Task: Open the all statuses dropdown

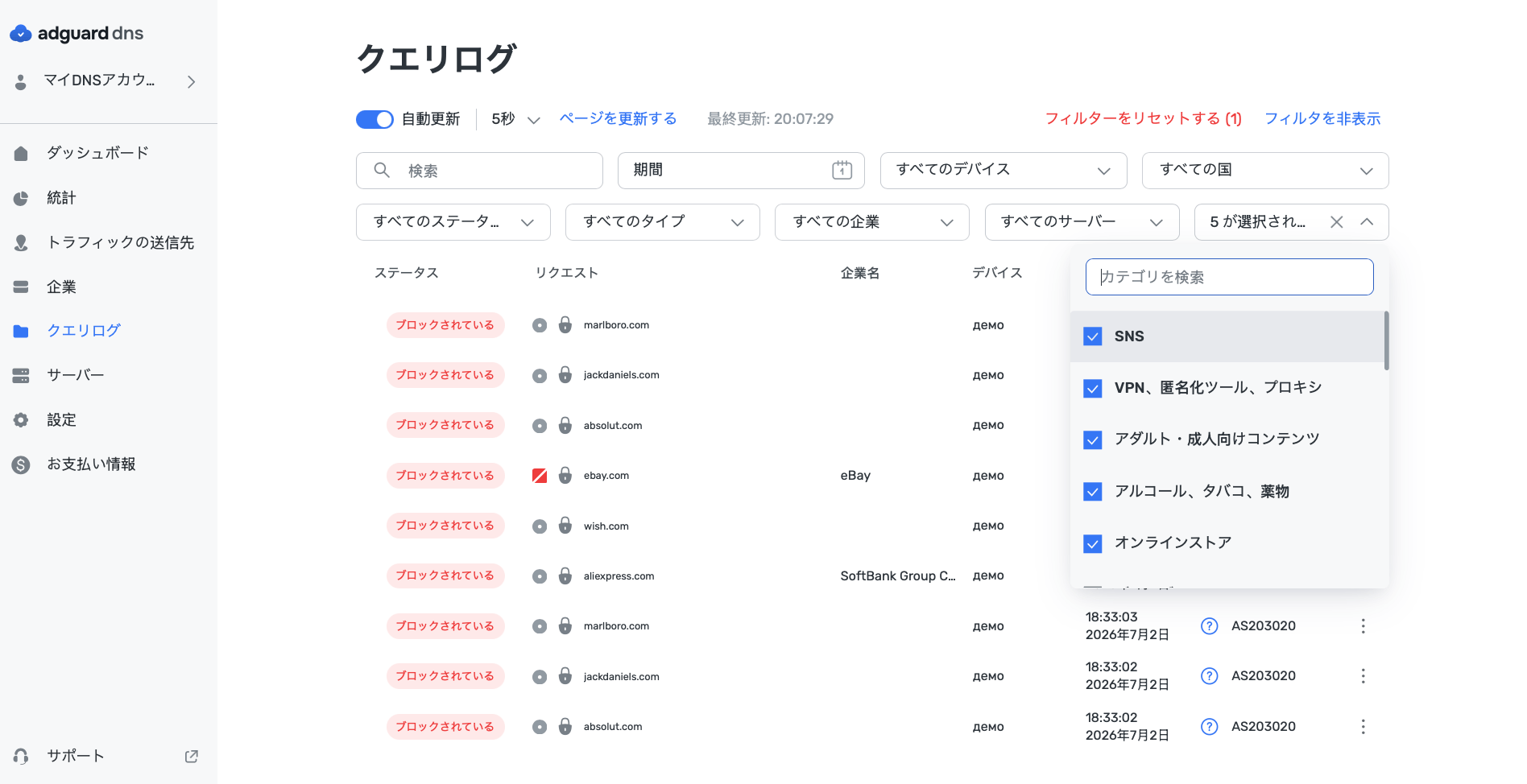Action: (x=453, y=222)
